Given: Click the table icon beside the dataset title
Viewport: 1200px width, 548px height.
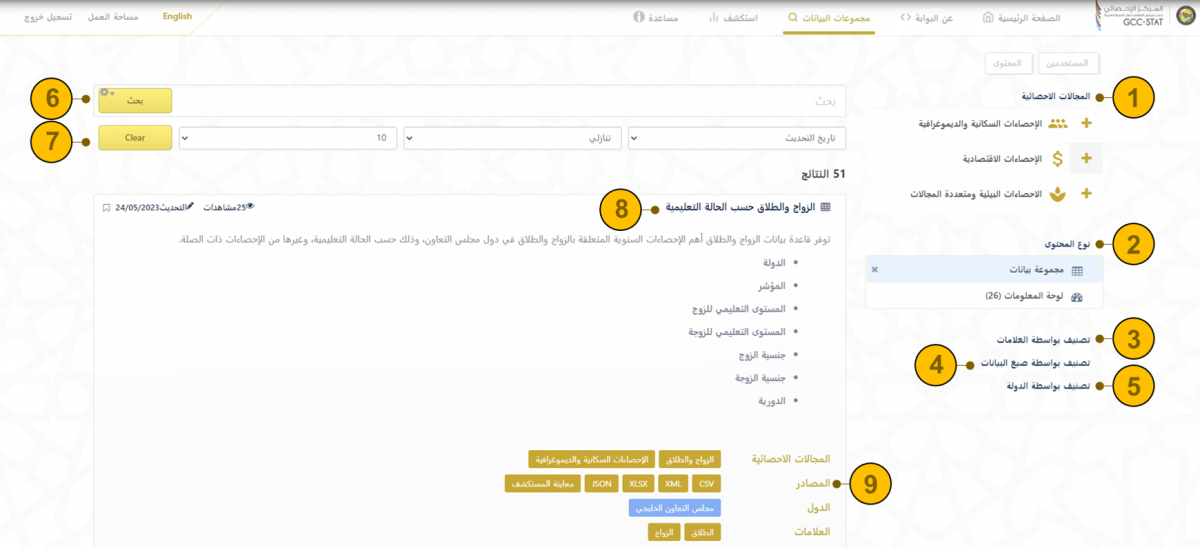Looking at the screenshot, I should (825, 208).
